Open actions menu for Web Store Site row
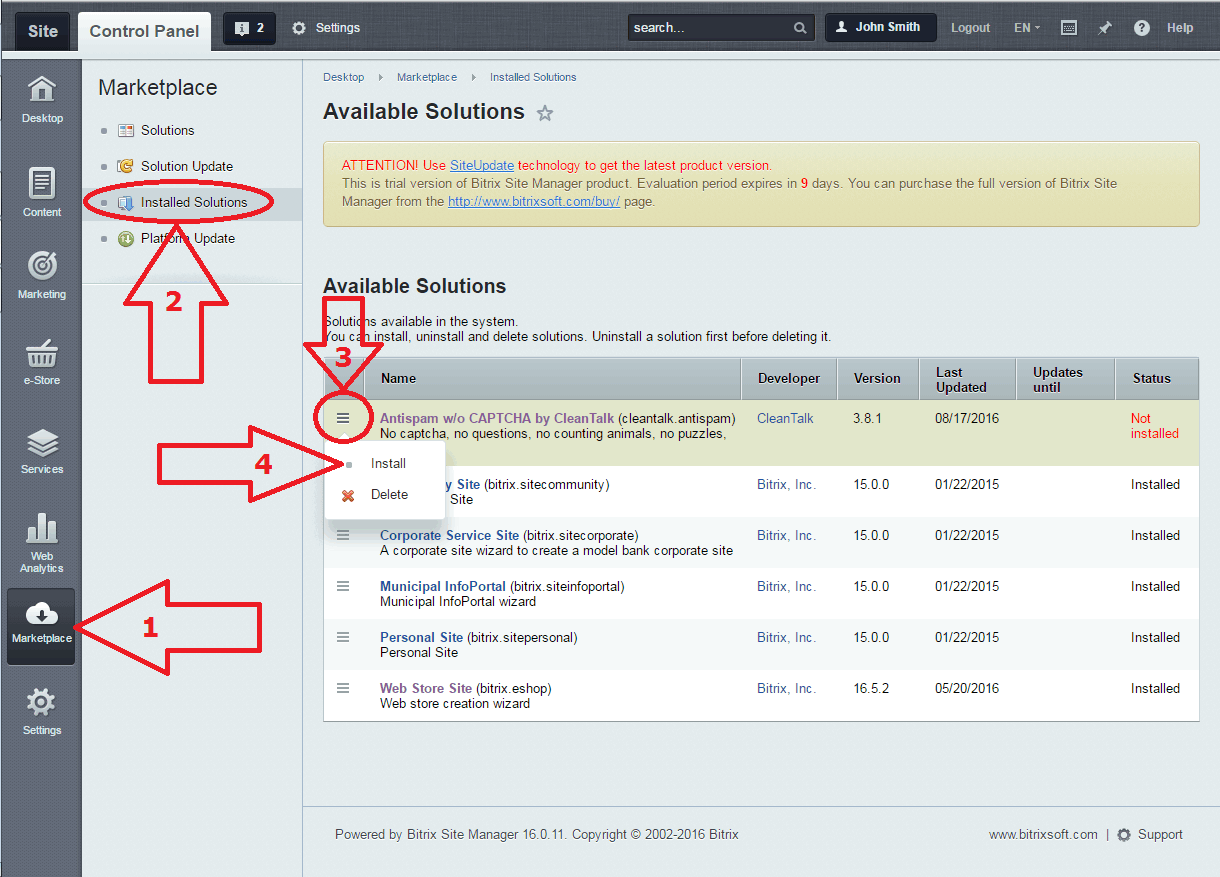 [343, 688]
